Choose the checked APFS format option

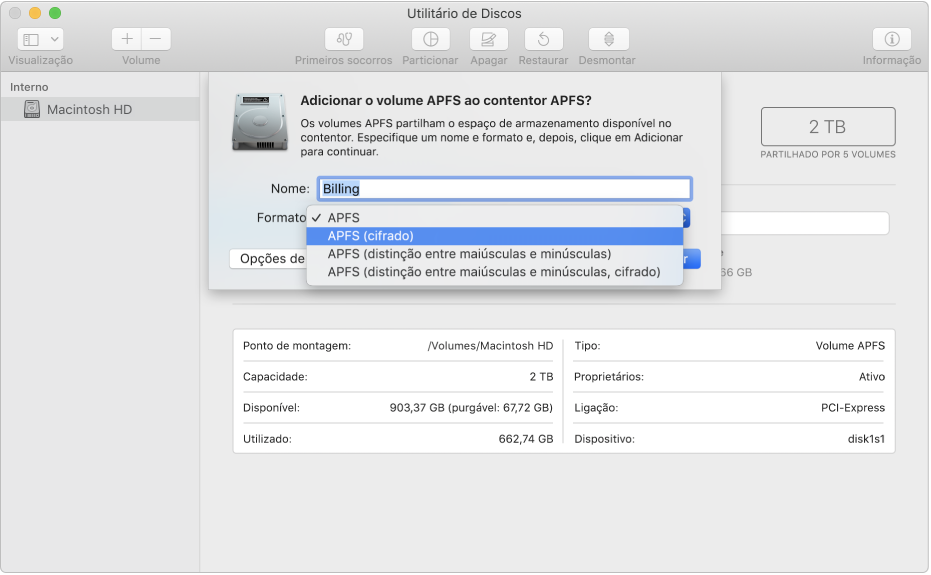click(495, 218)
